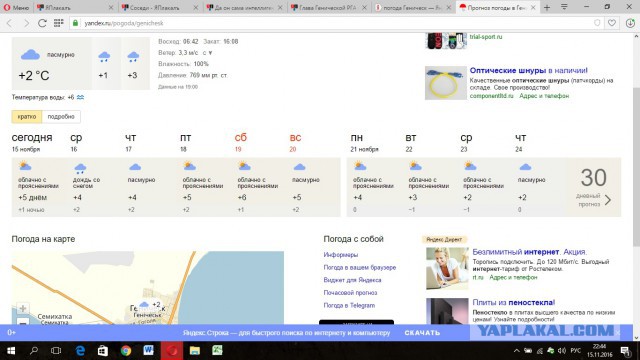The width and height of the screenshot is (640, 360).
Task: Switch forecast to подробно view
Action: tap(61, 117)
